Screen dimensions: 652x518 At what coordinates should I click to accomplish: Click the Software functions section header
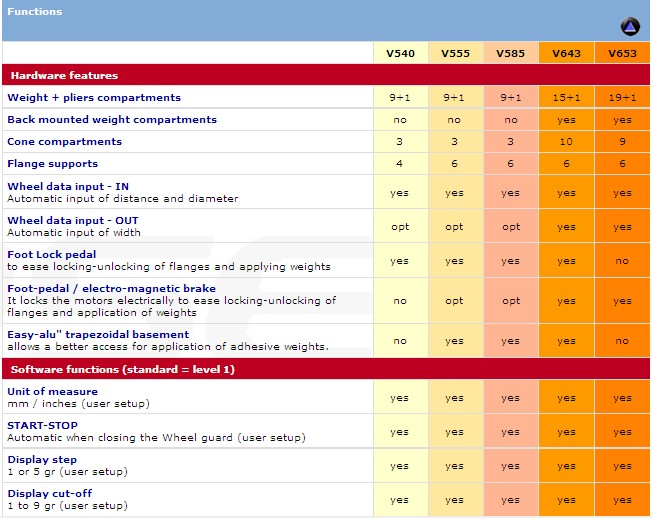[125, 368]
